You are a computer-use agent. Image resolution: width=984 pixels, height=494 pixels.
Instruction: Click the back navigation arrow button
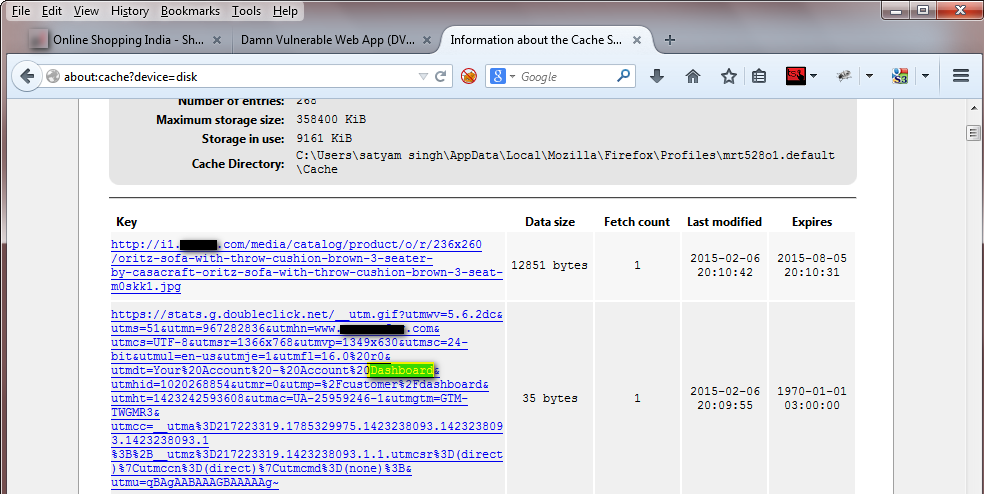pos(27,76)
